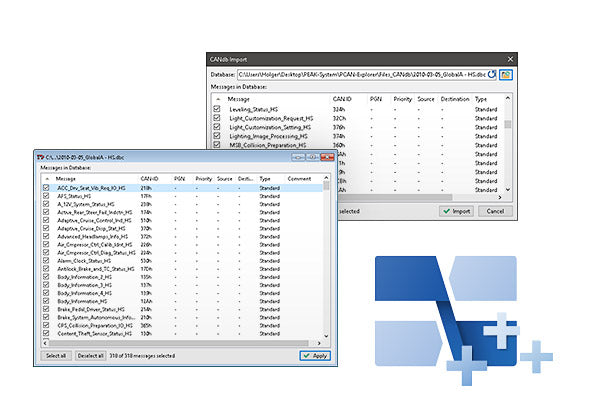Click the Message column header sort arrow
600x418 pixels.
coord(46,178)
